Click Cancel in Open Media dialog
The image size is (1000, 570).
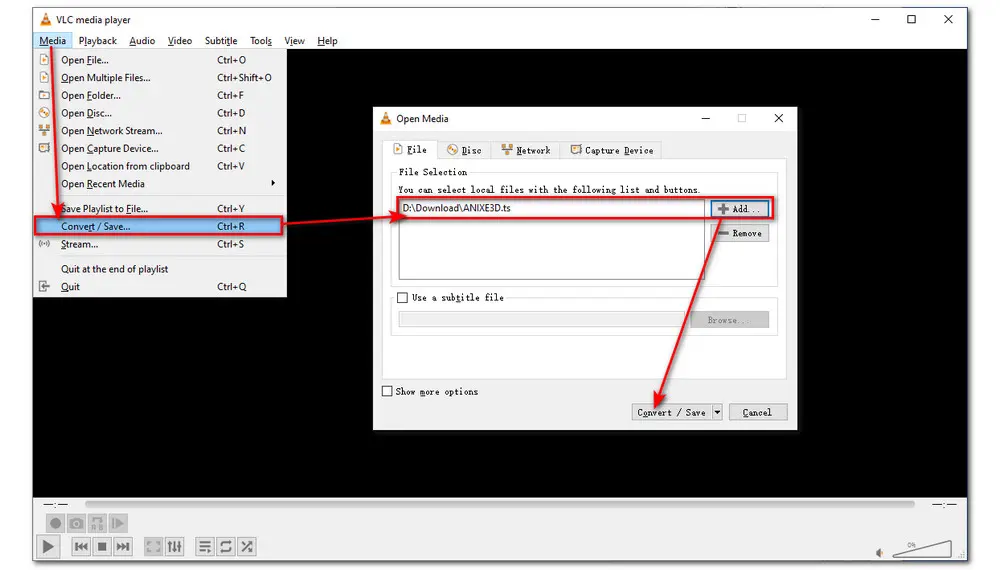click(x=758, y=413)
